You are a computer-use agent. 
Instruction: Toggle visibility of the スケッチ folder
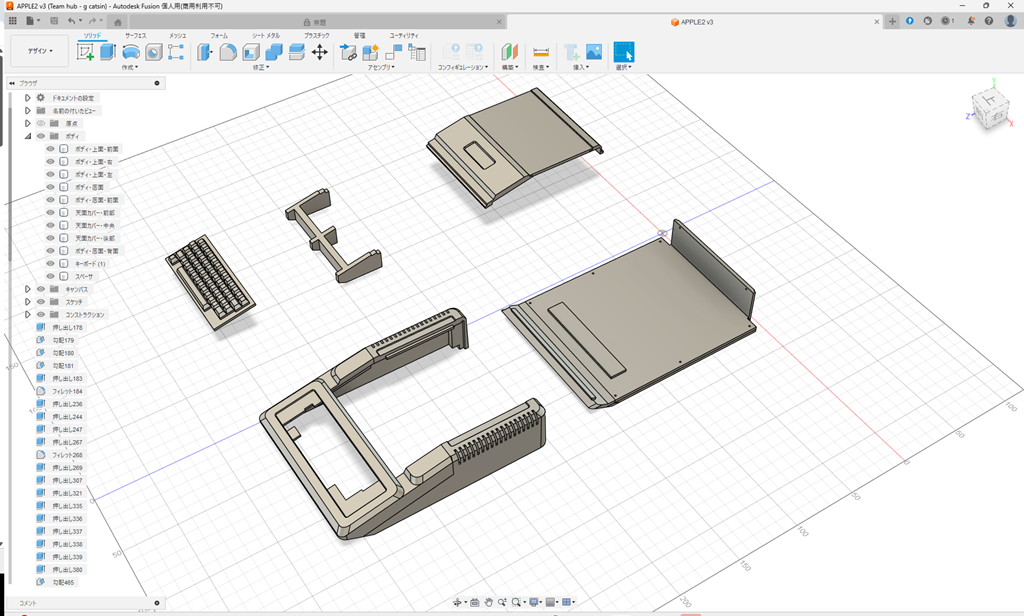click(x=40, y=302)
